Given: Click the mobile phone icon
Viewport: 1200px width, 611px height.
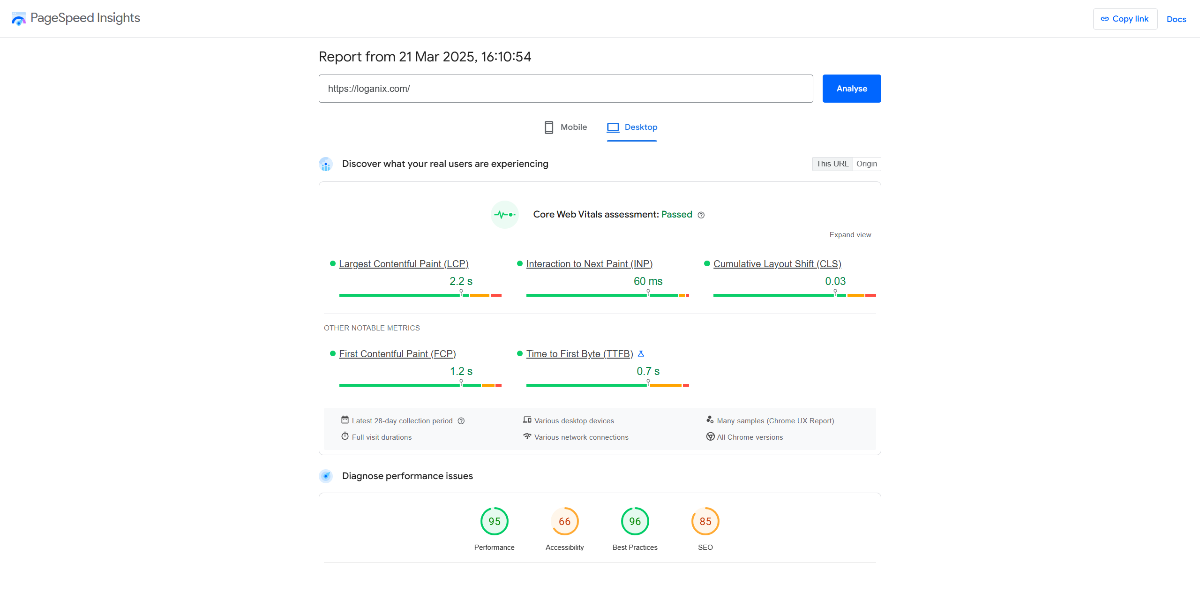Looking at the screenshot, I should coord(549,127).
